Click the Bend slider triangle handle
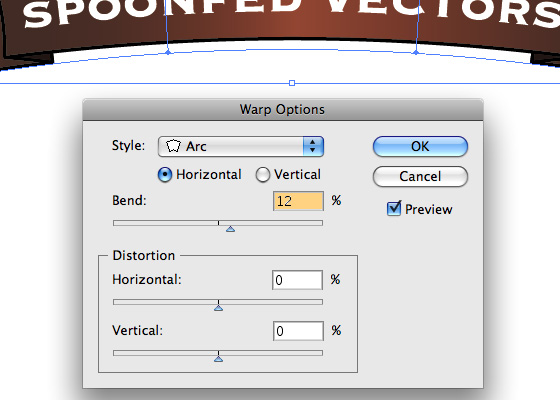This screenshot has height=400, width=560. click(x=230, y=229)
